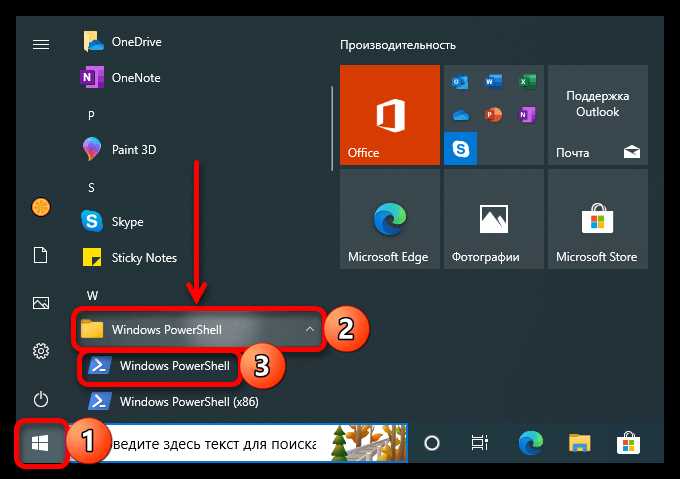
Task: Open the Почта mail tile
Action: pos(598,115)
